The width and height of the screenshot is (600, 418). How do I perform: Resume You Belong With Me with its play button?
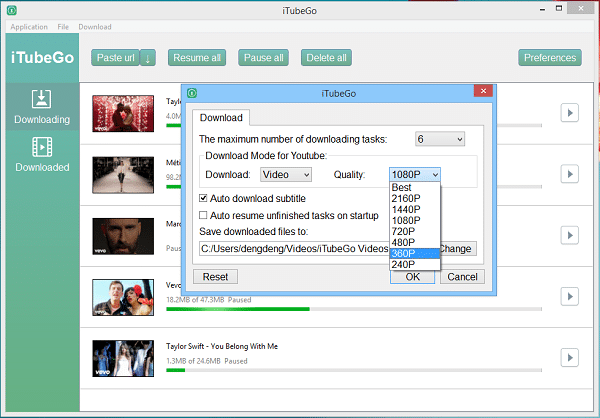pyautogui.click(x=569, y=358)
